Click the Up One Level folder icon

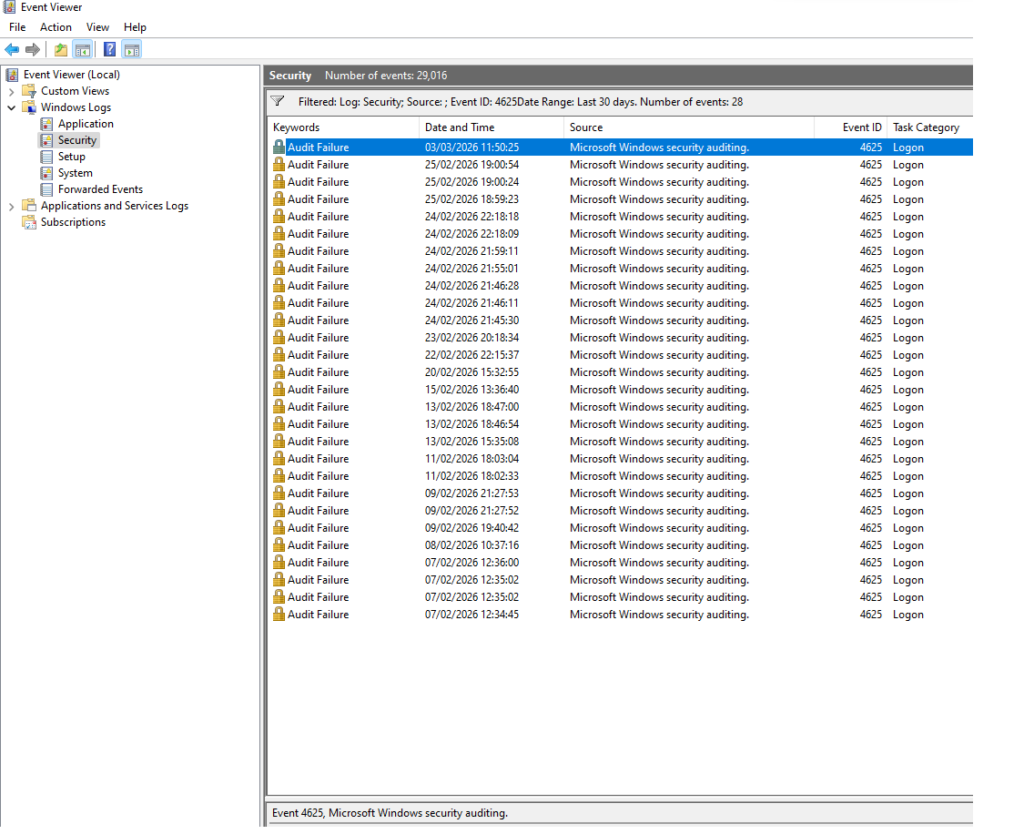(61, 50)
